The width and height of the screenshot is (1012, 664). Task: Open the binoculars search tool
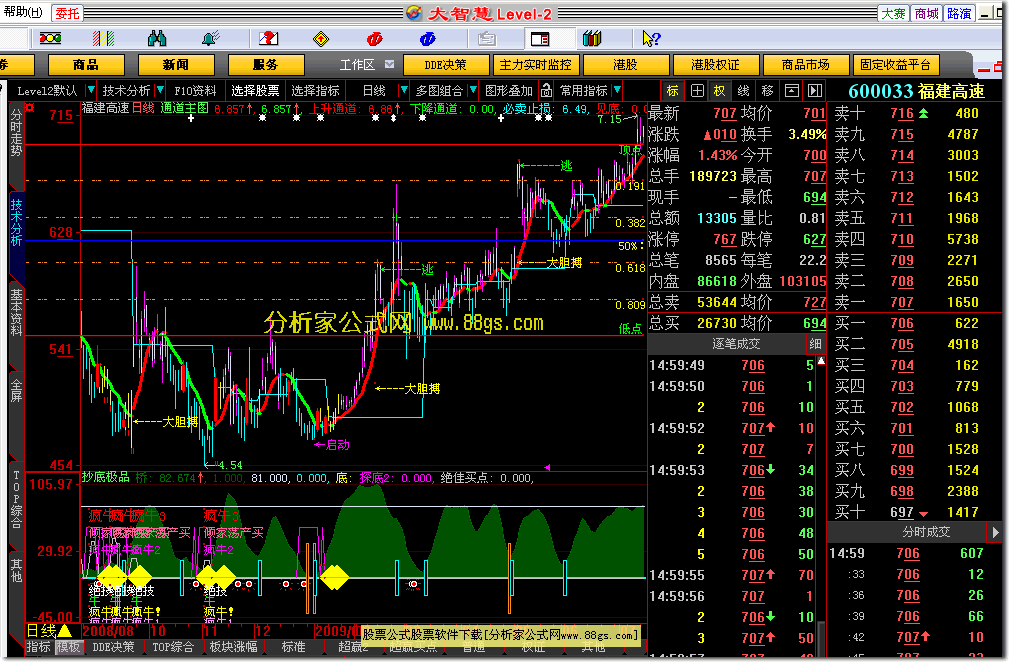[157, 39]
